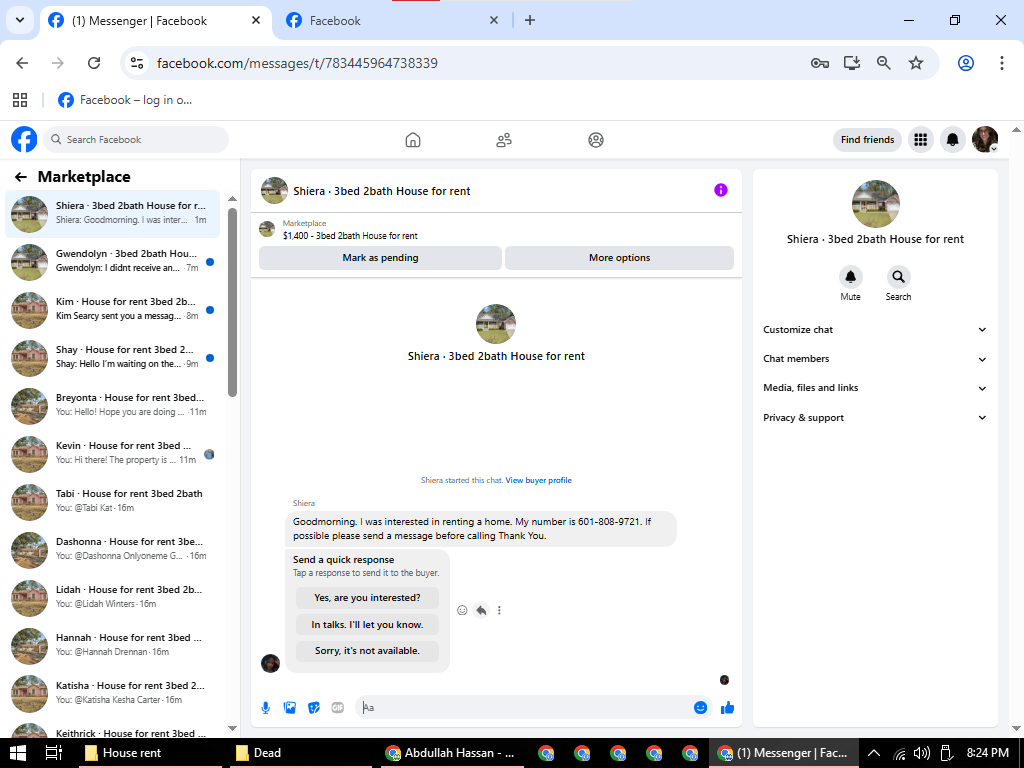Screen dimensions: 1024x768
Task: Open the Notifications bell icon
Action: [x=953, y=140]
